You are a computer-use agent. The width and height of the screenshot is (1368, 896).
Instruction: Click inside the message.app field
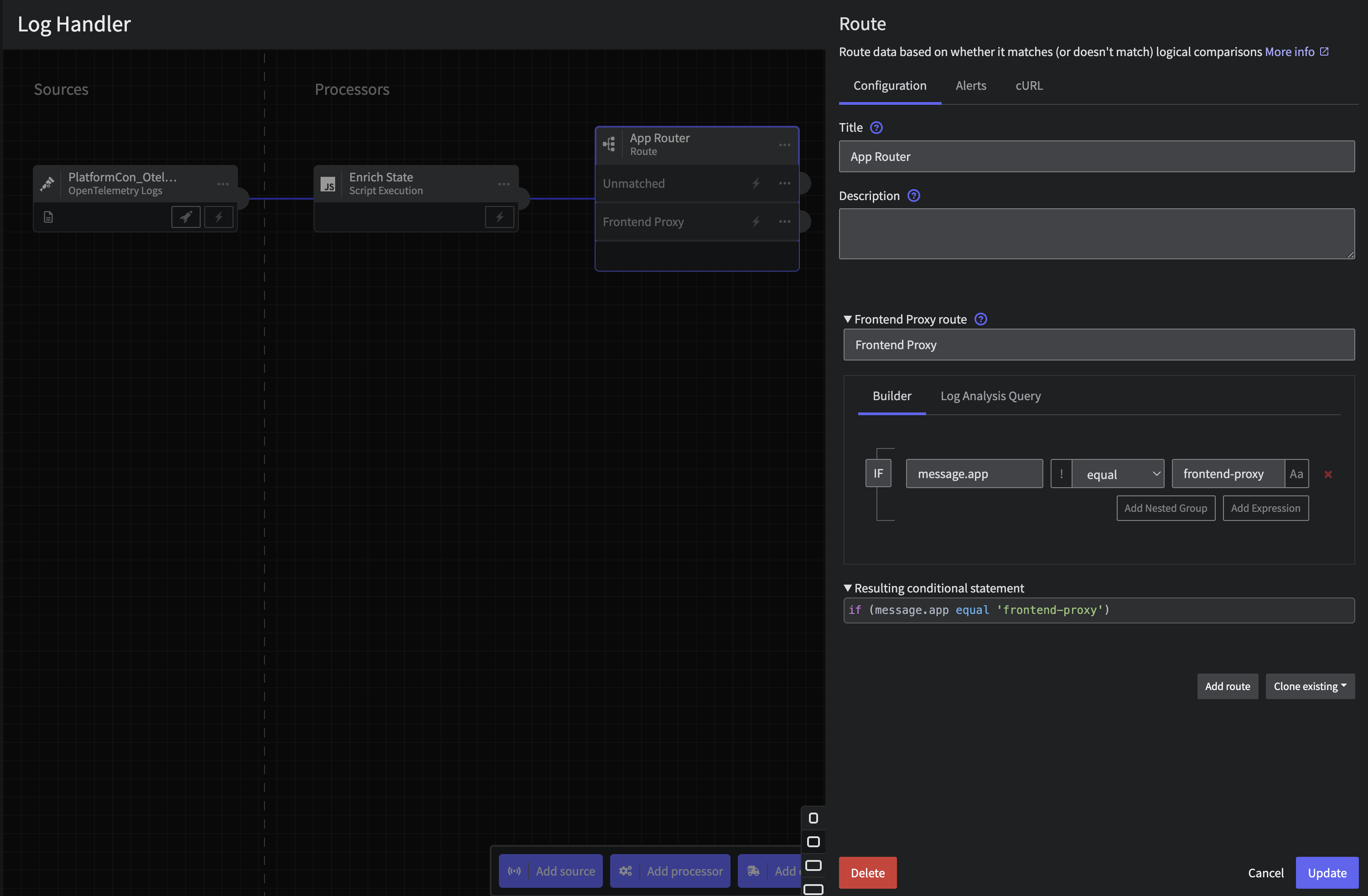click(x=974, y=473)
